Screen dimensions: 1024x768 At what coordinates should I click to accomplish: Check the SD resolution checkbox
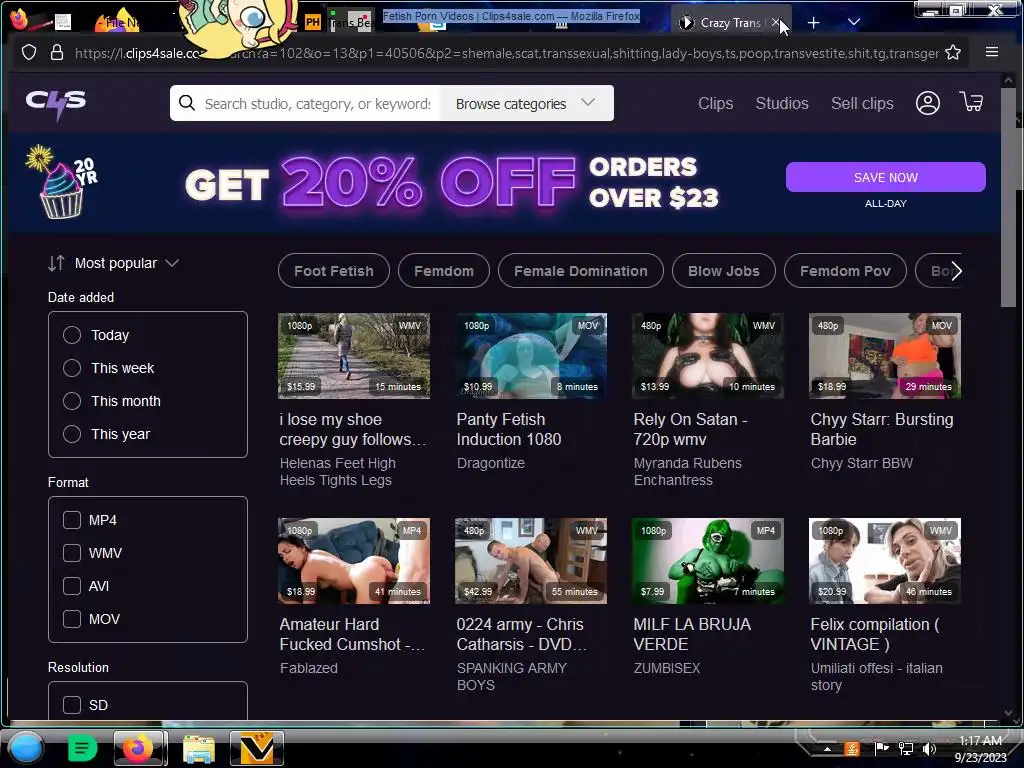point(72,705)
